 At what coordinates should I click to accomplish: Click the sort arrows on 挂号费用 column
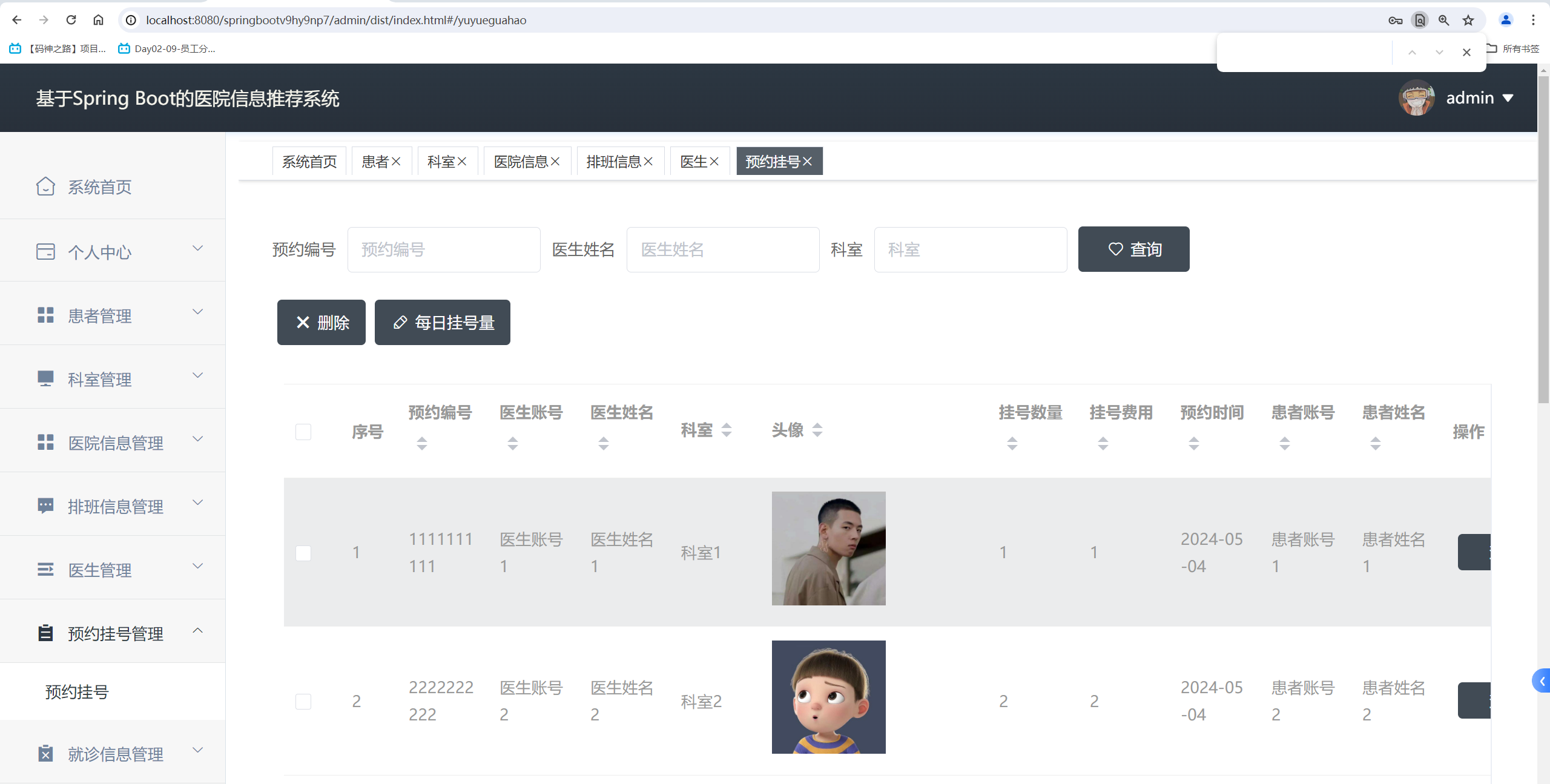(1103, 444)
